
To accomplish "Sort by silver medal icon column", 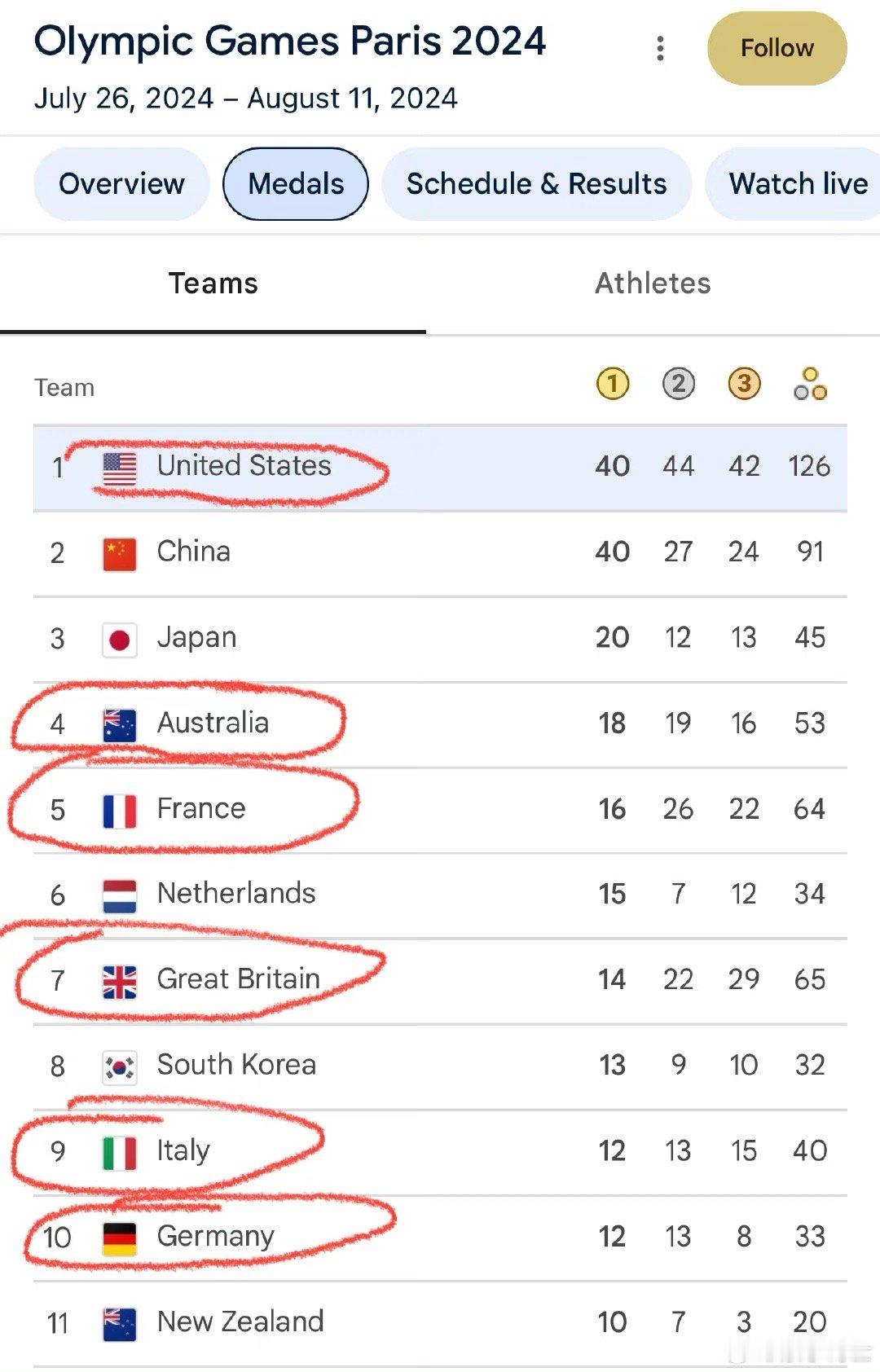I will click(678, 384).
